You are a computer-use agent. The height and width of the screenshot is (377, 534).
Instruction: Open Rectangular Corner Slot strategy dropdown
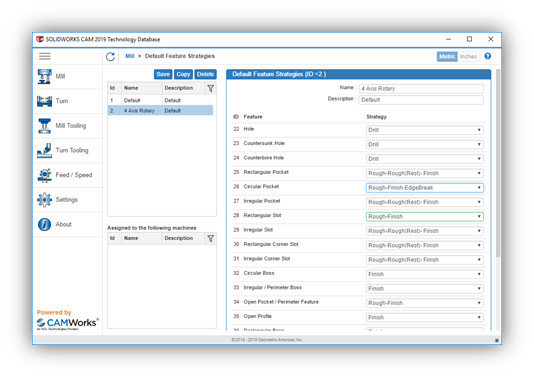coord(425,246)
